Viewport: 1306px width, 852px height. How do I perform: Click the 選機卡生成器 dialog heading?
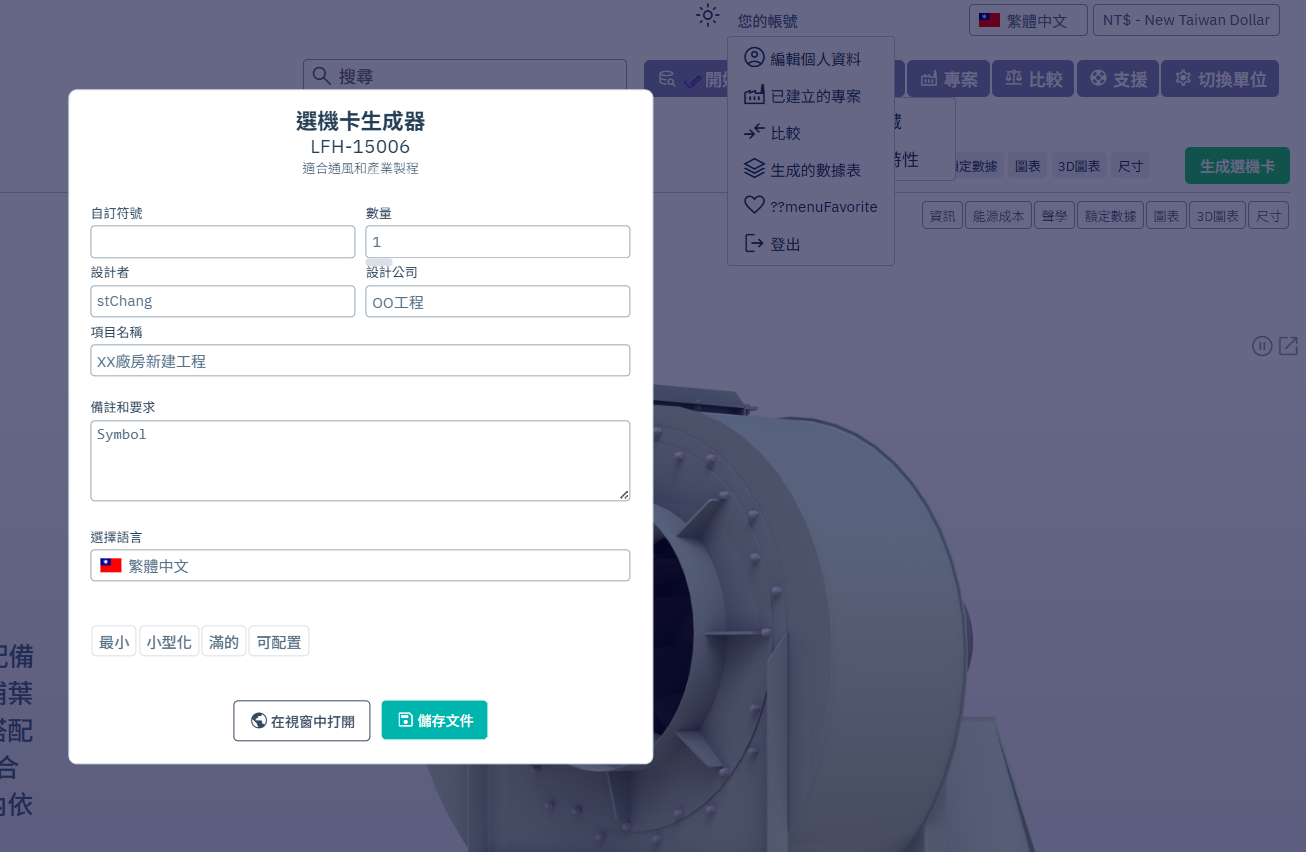tap(361, 121)
